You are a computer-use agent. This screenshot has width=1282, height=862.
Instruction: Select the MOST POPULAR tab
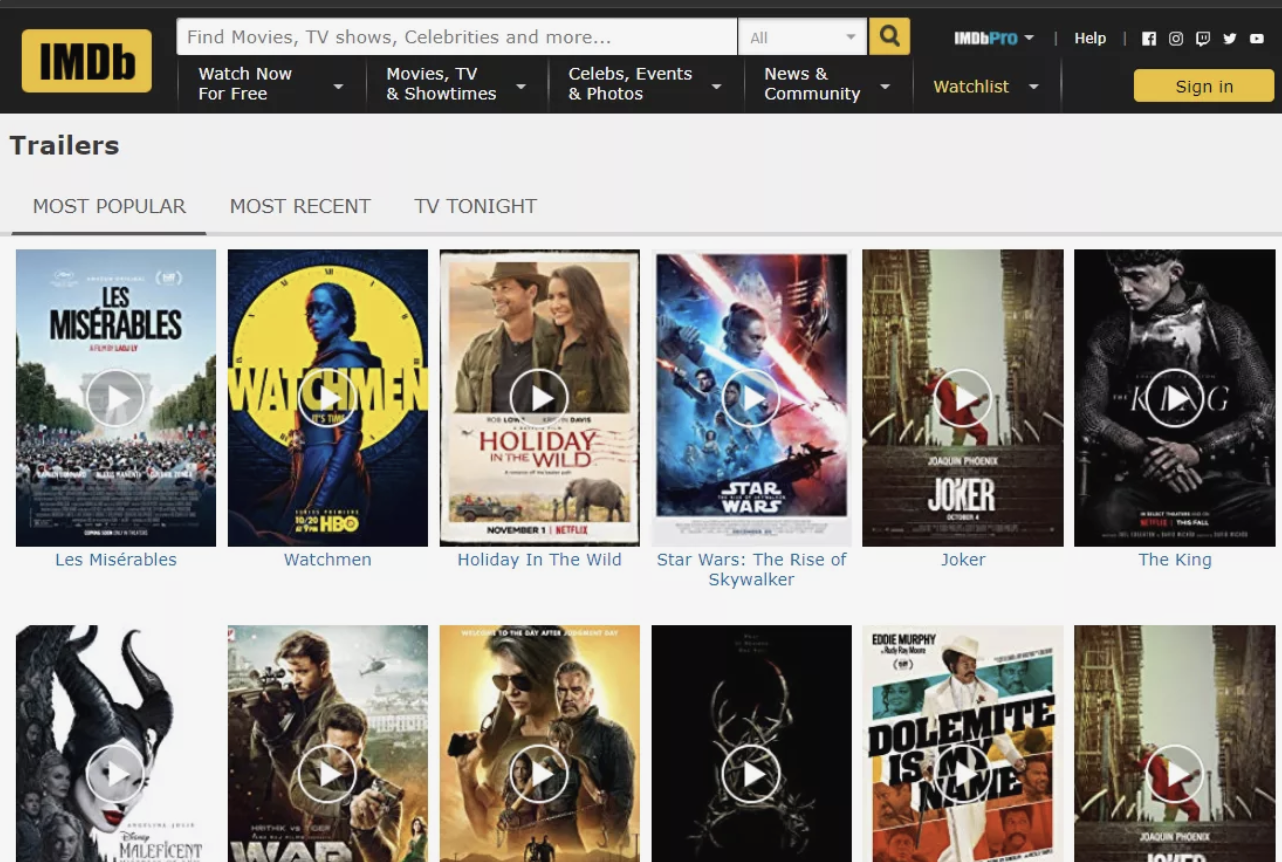(x=109, y=206)
